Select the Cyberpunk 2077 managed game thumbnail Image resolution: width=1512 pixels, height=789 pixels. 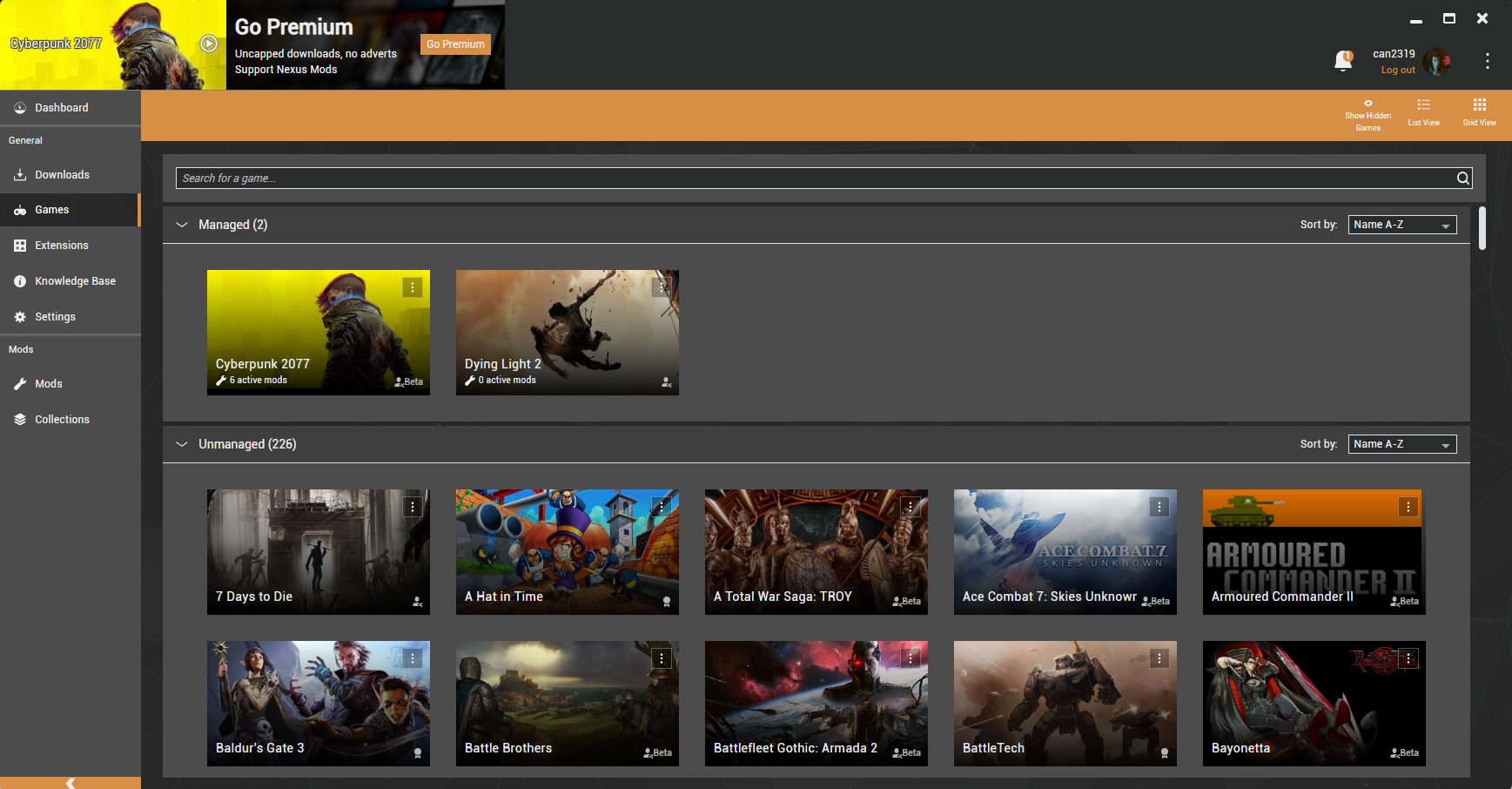tap(319, 333)
